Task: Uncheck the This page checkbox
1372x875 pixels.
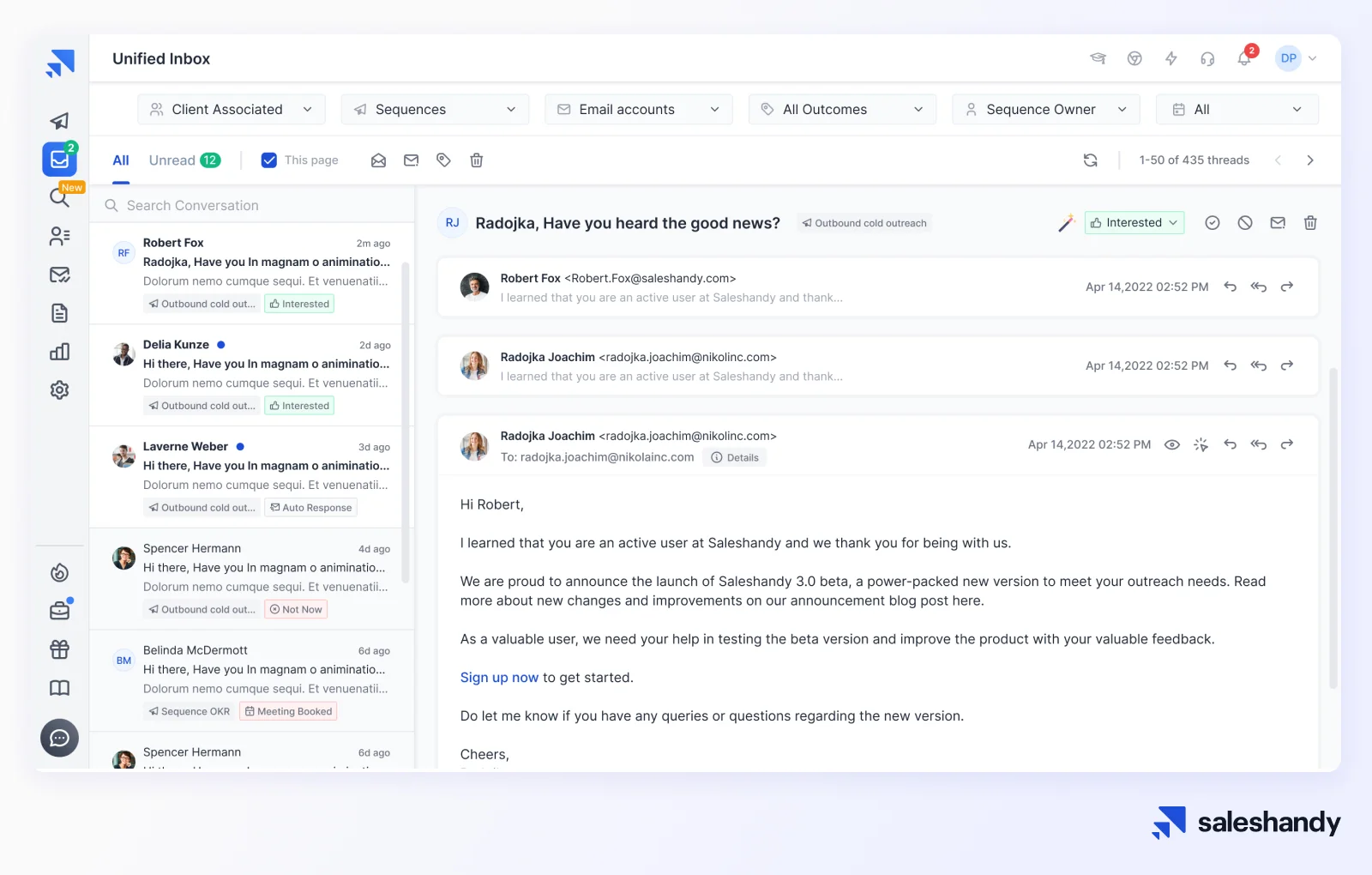Action: (269, 160)
